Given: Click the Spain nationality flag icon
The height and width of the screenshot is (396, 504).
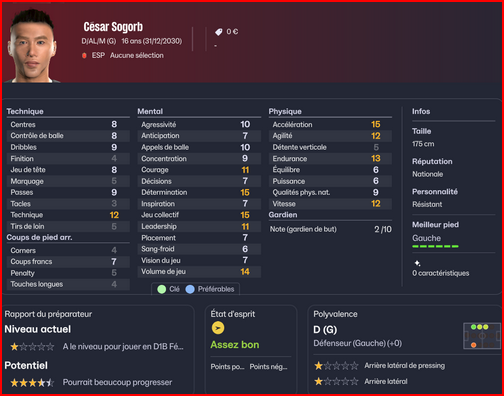Looking at the screenshot, I should (x=84, y=55).
